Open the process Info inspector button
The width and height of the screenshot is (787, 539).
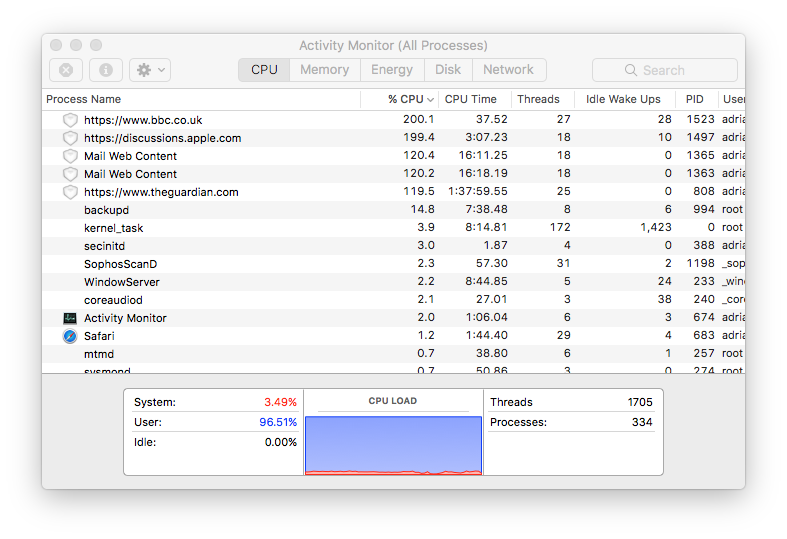tap(105, 70)
